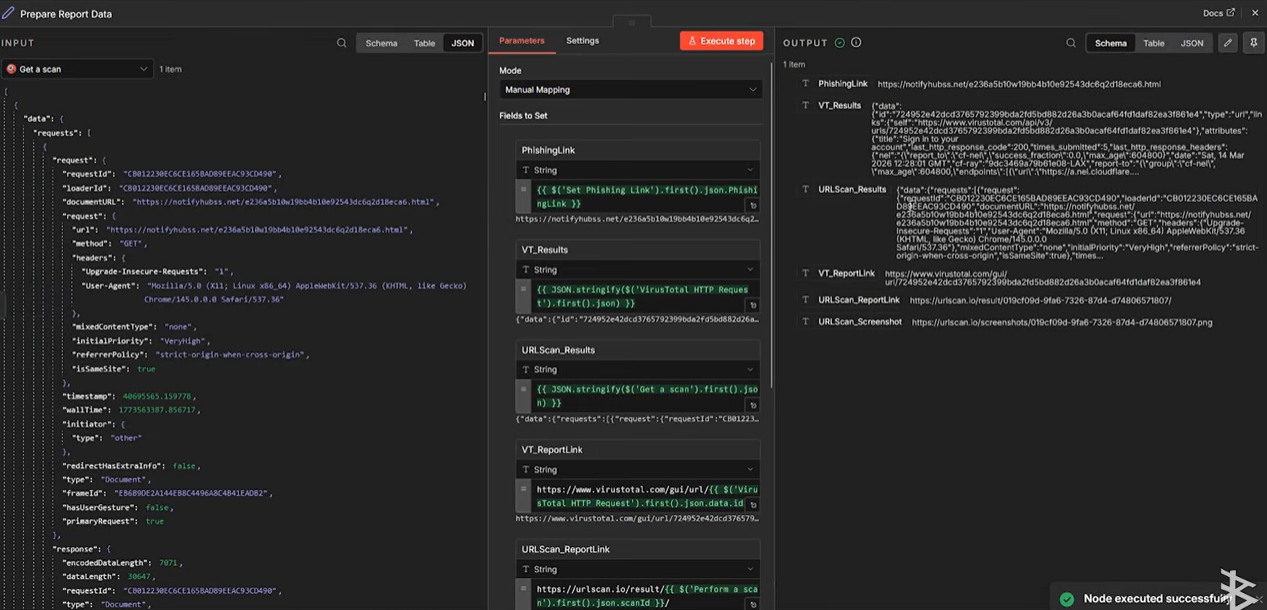Click the green output success check icon

click(840, 43)
